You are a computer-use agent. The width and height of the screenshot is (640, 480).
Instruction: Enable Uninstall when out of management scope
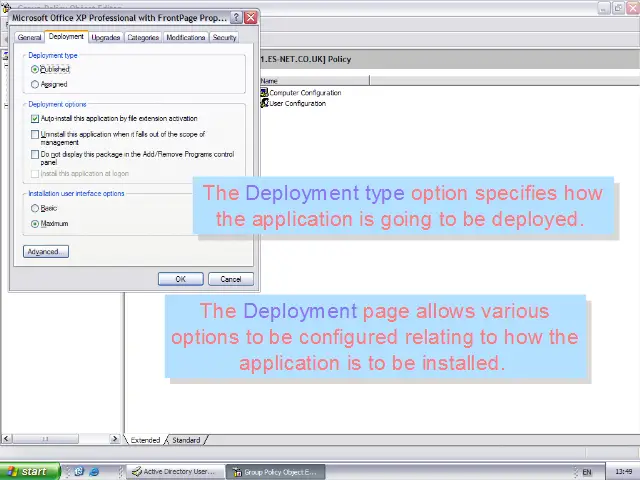(x=35, y=134)
